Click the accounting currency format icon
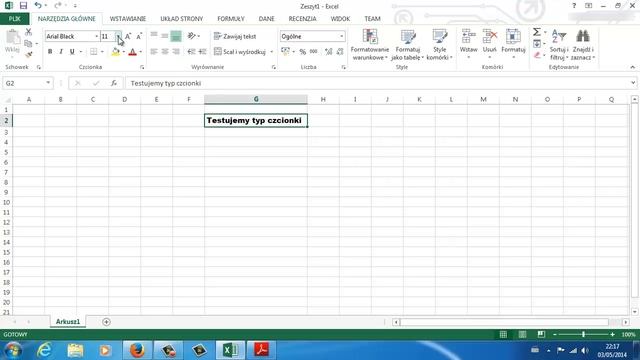The height and width of the screenshot is (360, 640). [285, 51]
